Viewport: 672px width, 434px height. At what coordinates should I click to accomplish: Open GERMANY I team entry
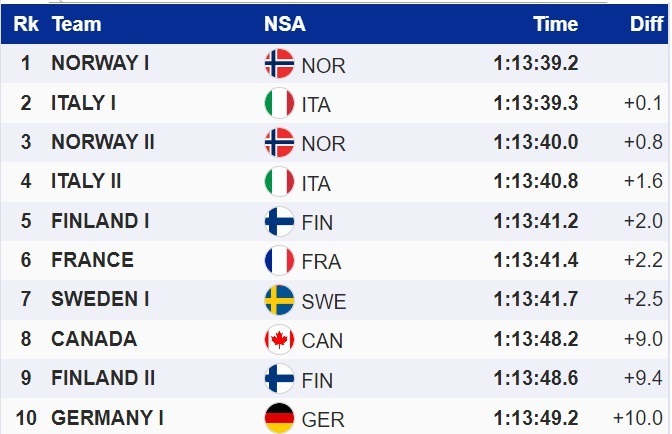[107, 417]
